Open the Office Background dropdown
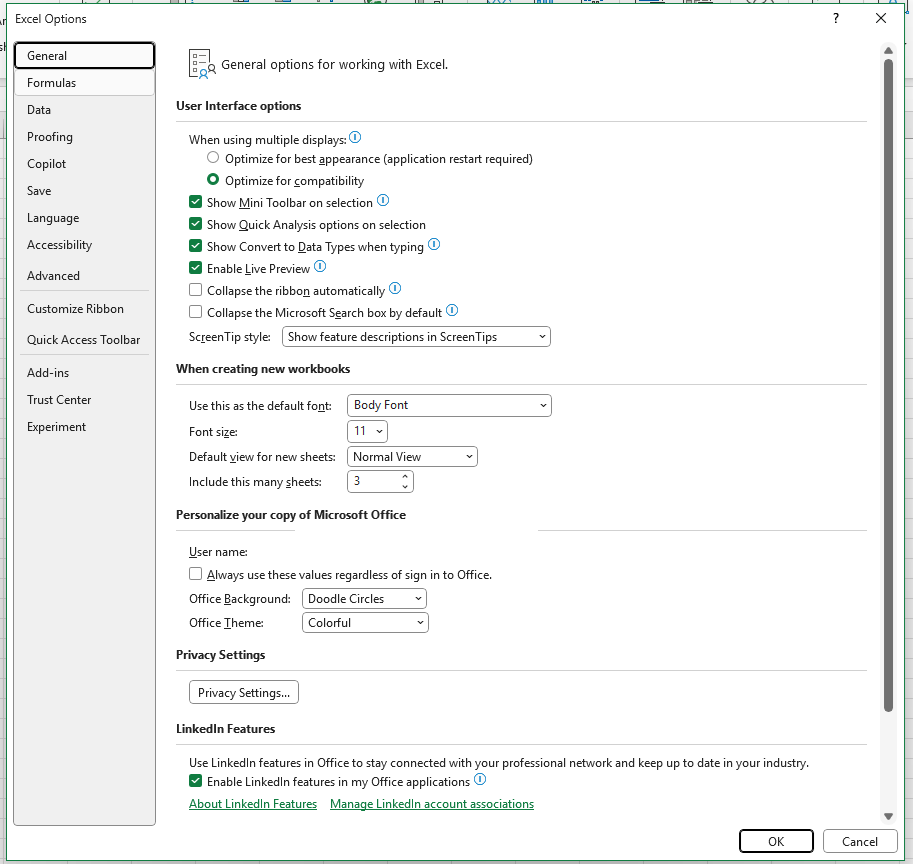 tap(416, 597)
